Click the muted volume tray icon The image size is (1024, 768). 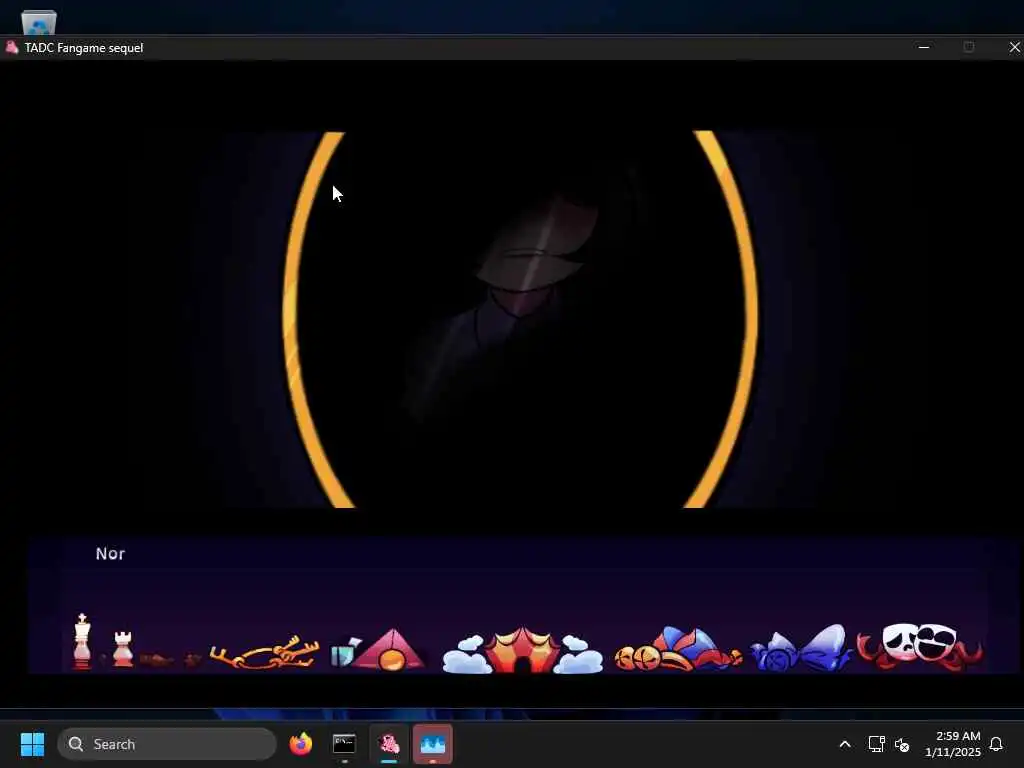902,744
